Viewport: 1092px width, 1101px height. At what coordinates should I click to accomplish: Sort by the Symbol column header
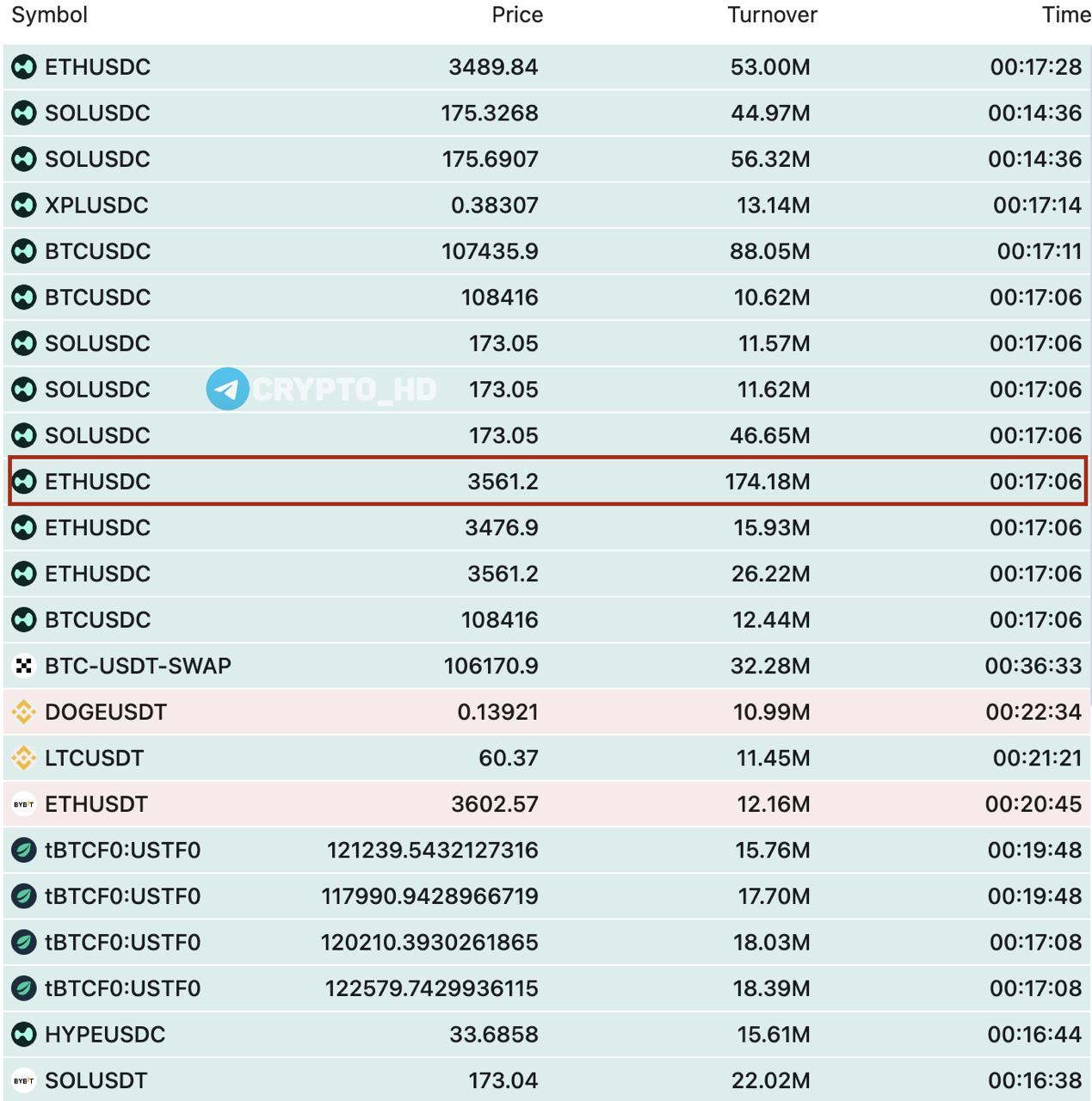(49, 15)
